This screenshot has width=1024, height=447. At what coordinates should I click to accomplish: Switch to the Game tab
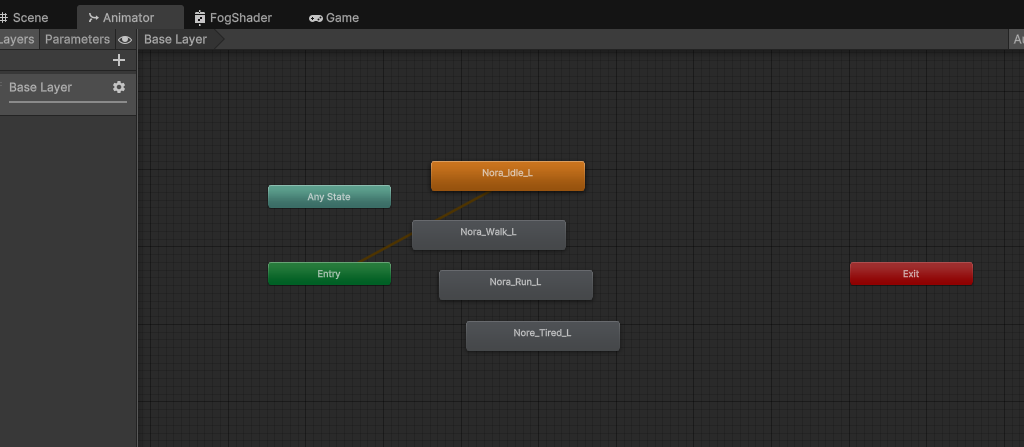[x=334, y=18]
